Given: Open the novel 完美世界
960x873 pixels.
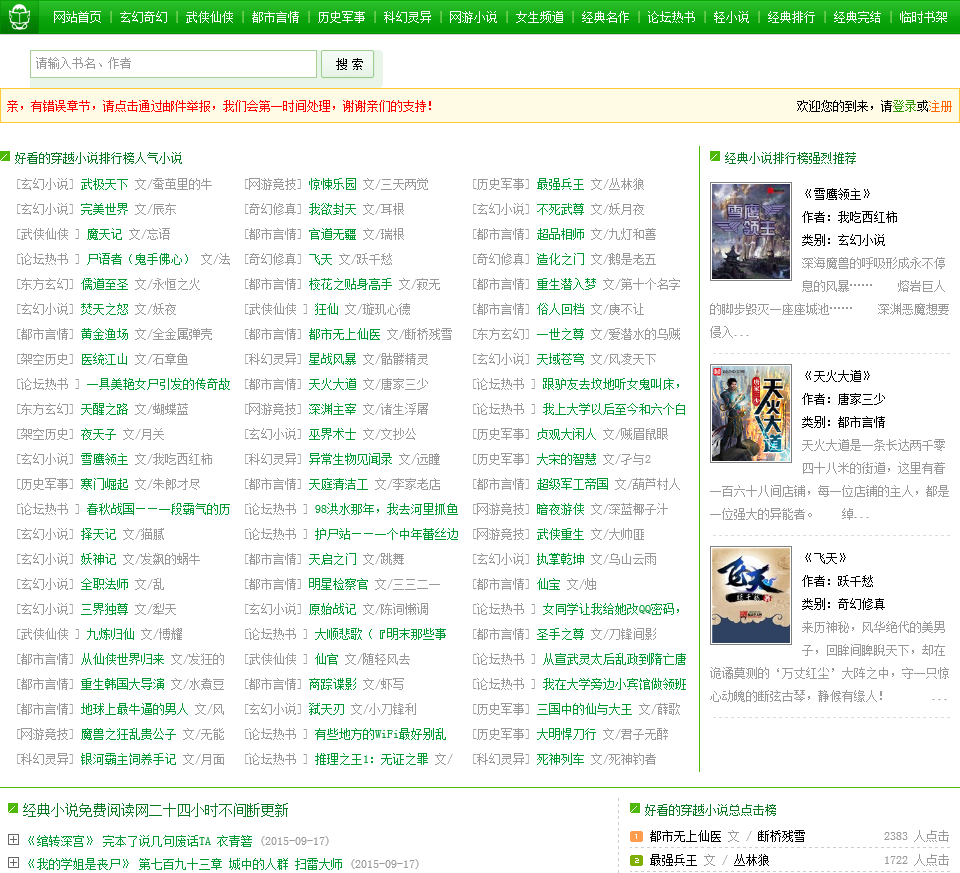Looking at the screenshot, I should click(x=104, y=209).
